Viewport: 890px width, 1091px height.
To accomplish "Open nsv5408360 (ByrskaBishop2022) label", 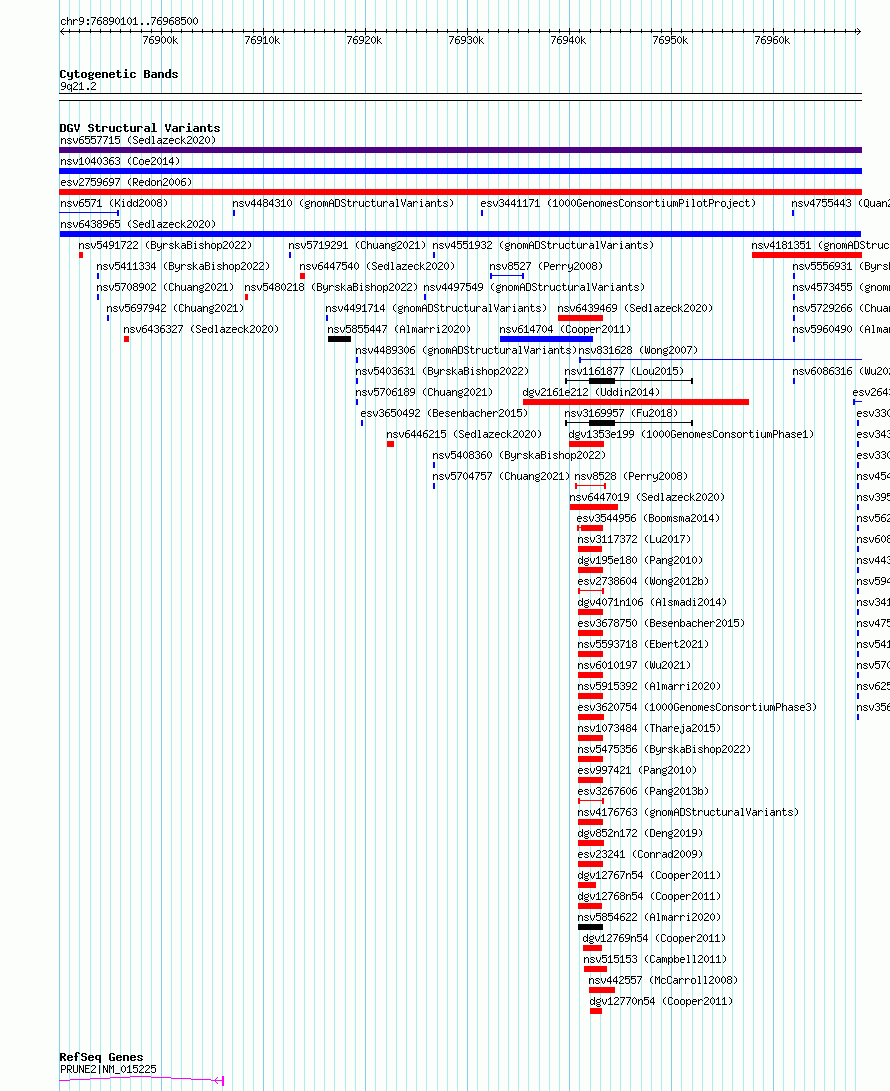I will click(520, 455).
